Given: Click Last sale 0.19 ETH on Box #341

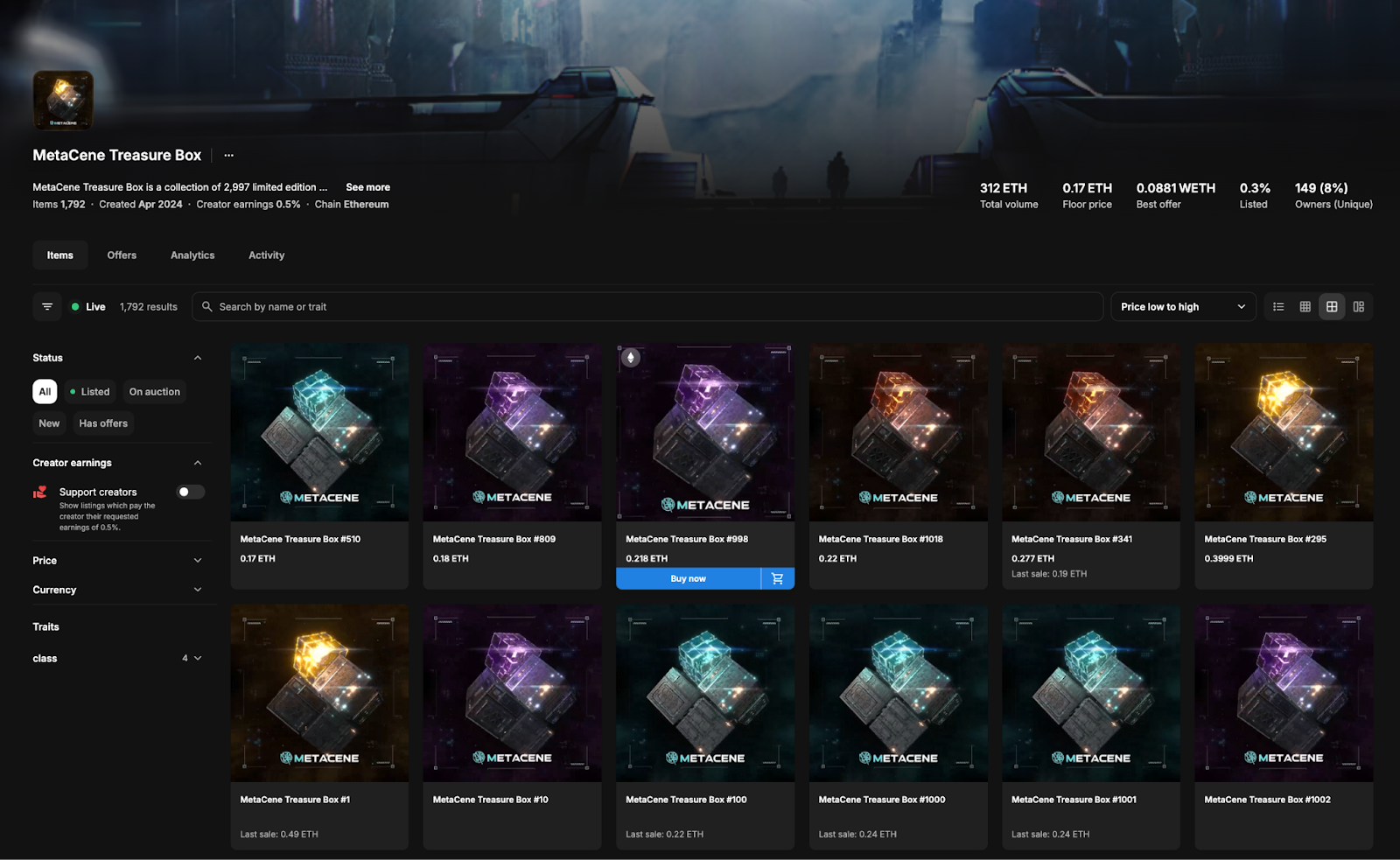Looking at the screenshot, I should 1049,574.
